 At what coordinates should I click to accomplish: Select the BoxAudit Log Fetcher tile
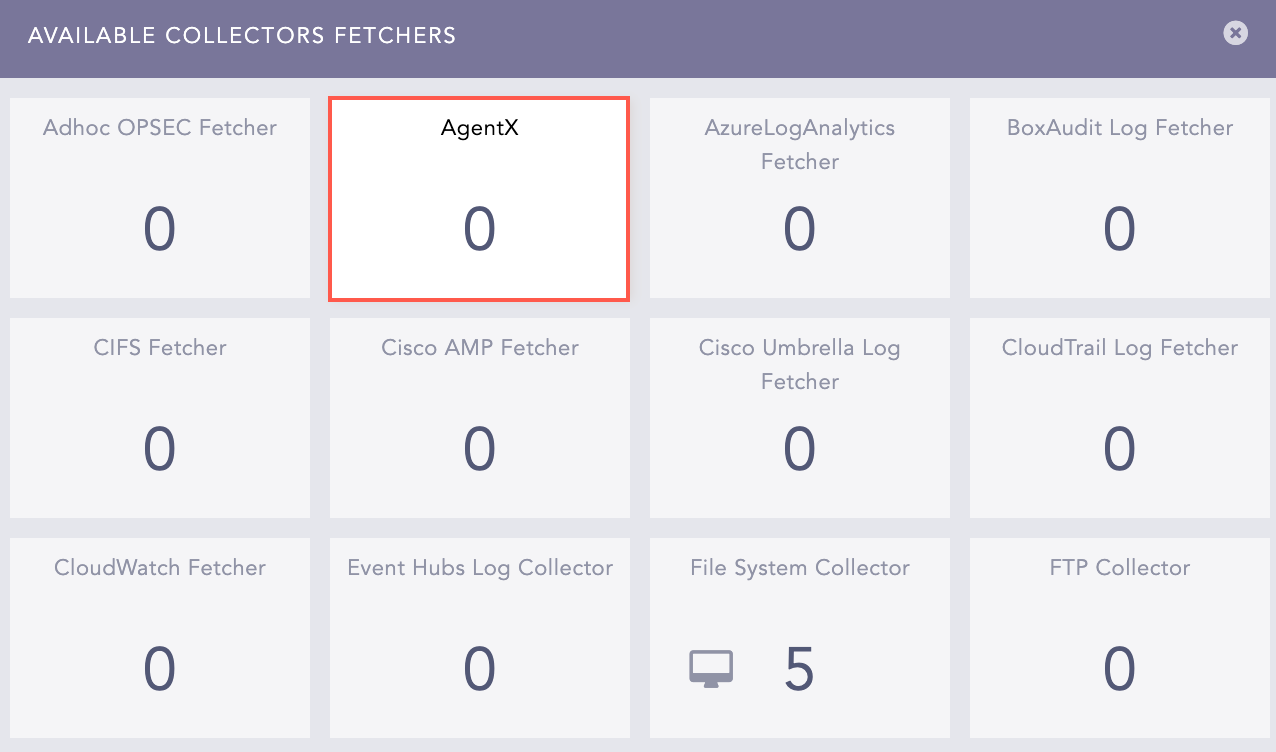point(1119,198)
